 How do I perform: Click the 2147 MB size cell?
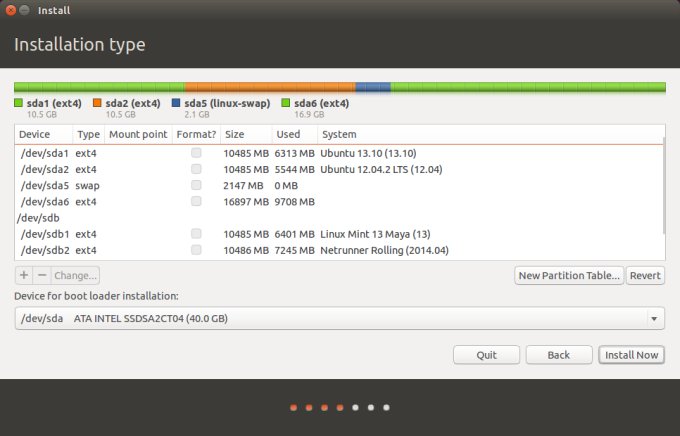click(243, 186)
